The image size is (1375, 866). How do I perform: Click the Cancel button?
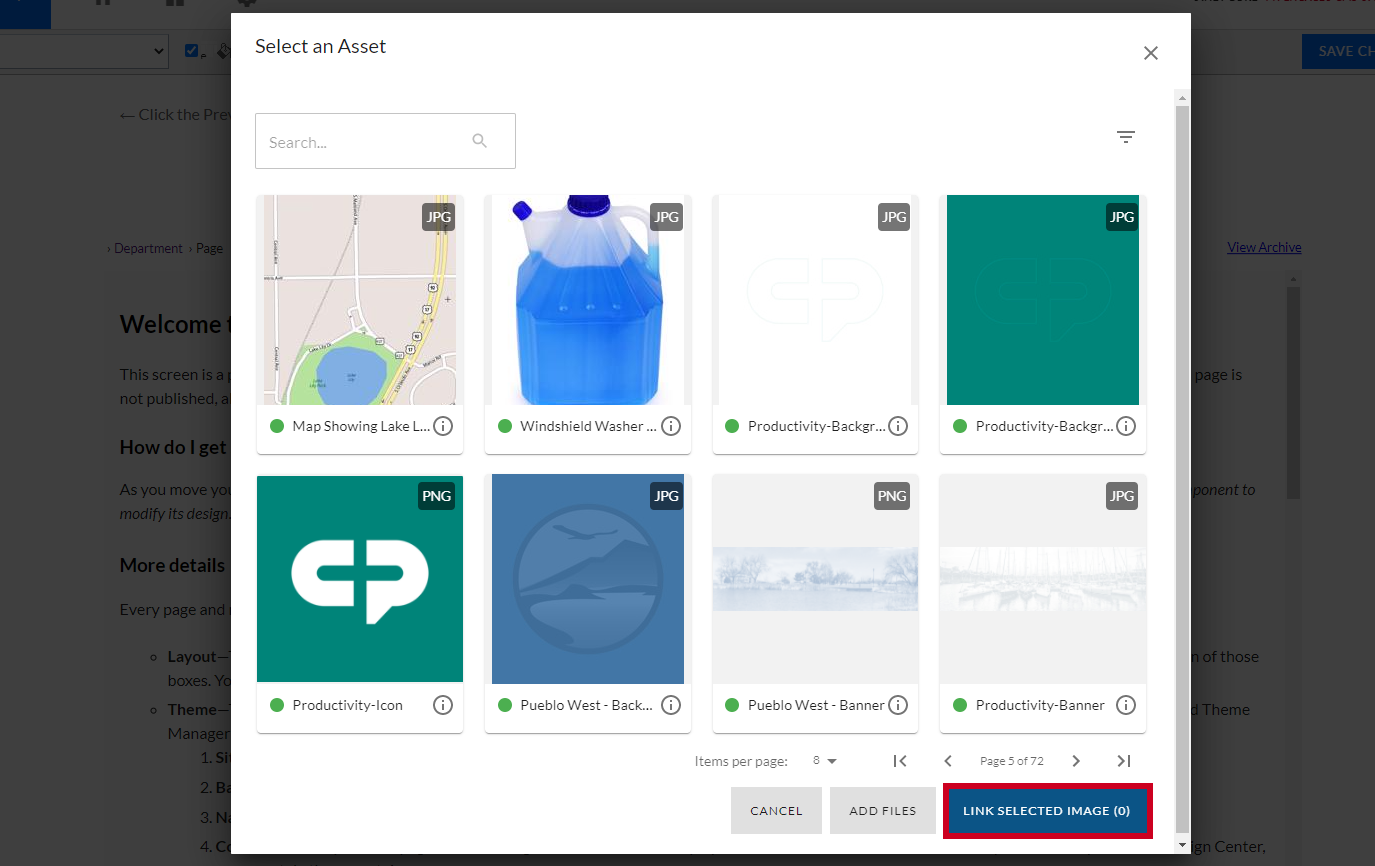[x=776, y=811]
